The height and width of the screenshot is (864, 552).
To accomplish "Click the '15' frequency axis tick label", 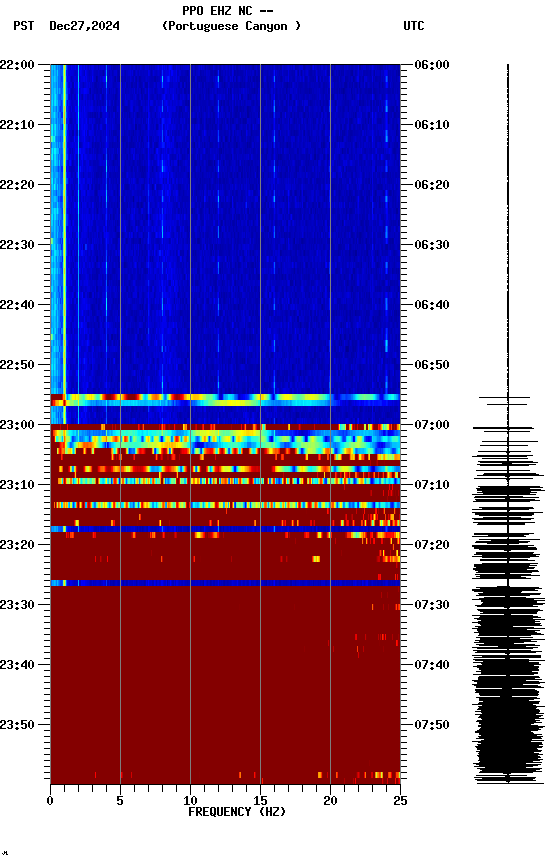I will tap(260, 801).
